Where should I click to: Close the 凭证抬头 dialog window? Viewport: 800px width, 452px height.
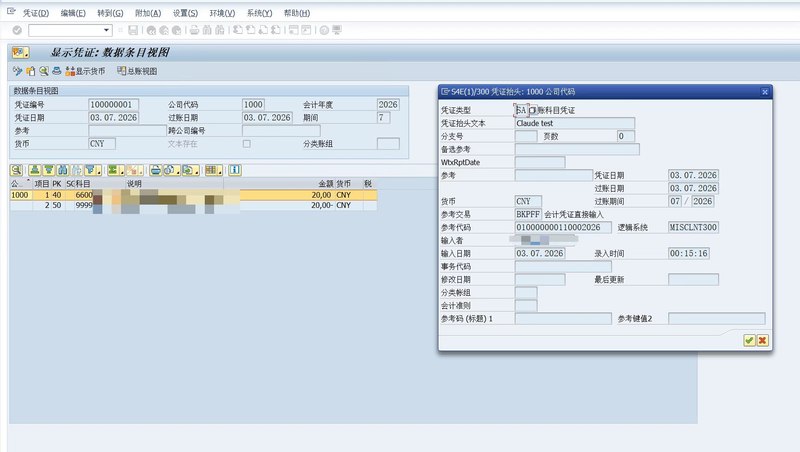pyautogui.click(x=765, y=92)
